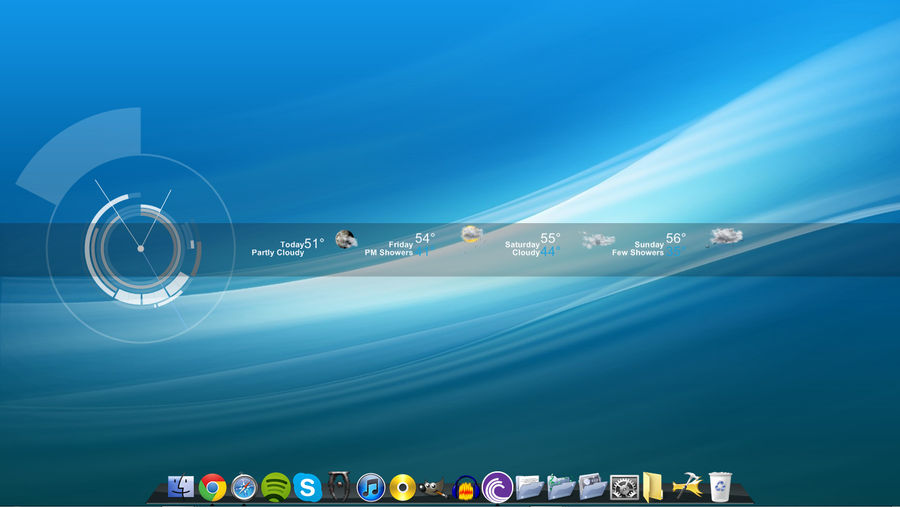Click the "Few Showers" text

click(x=638, y=253)
